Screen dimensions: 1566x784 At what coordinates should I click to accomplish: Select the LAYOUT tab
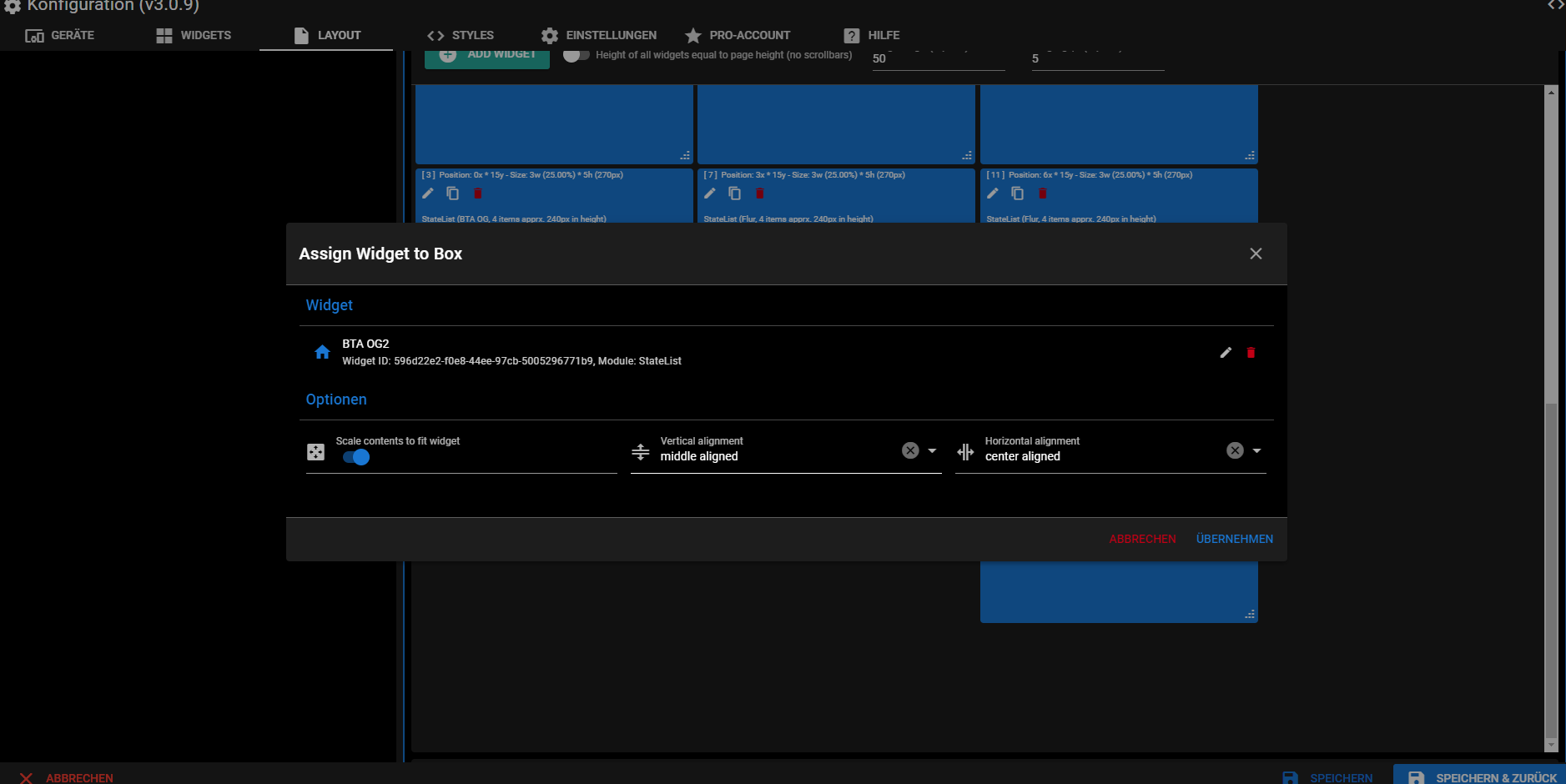327,35
